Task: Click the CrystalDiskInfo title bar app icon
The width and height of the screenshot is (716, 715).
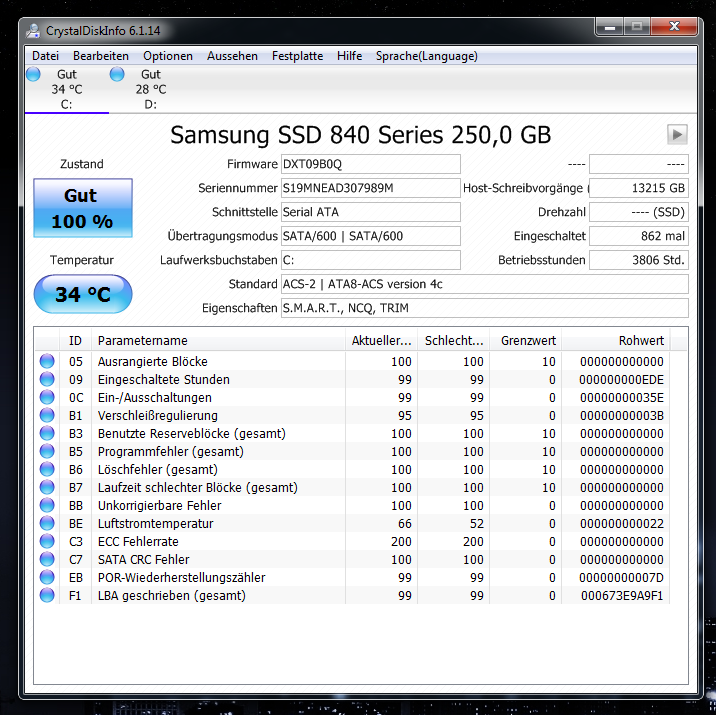Action: coord(33,31)
